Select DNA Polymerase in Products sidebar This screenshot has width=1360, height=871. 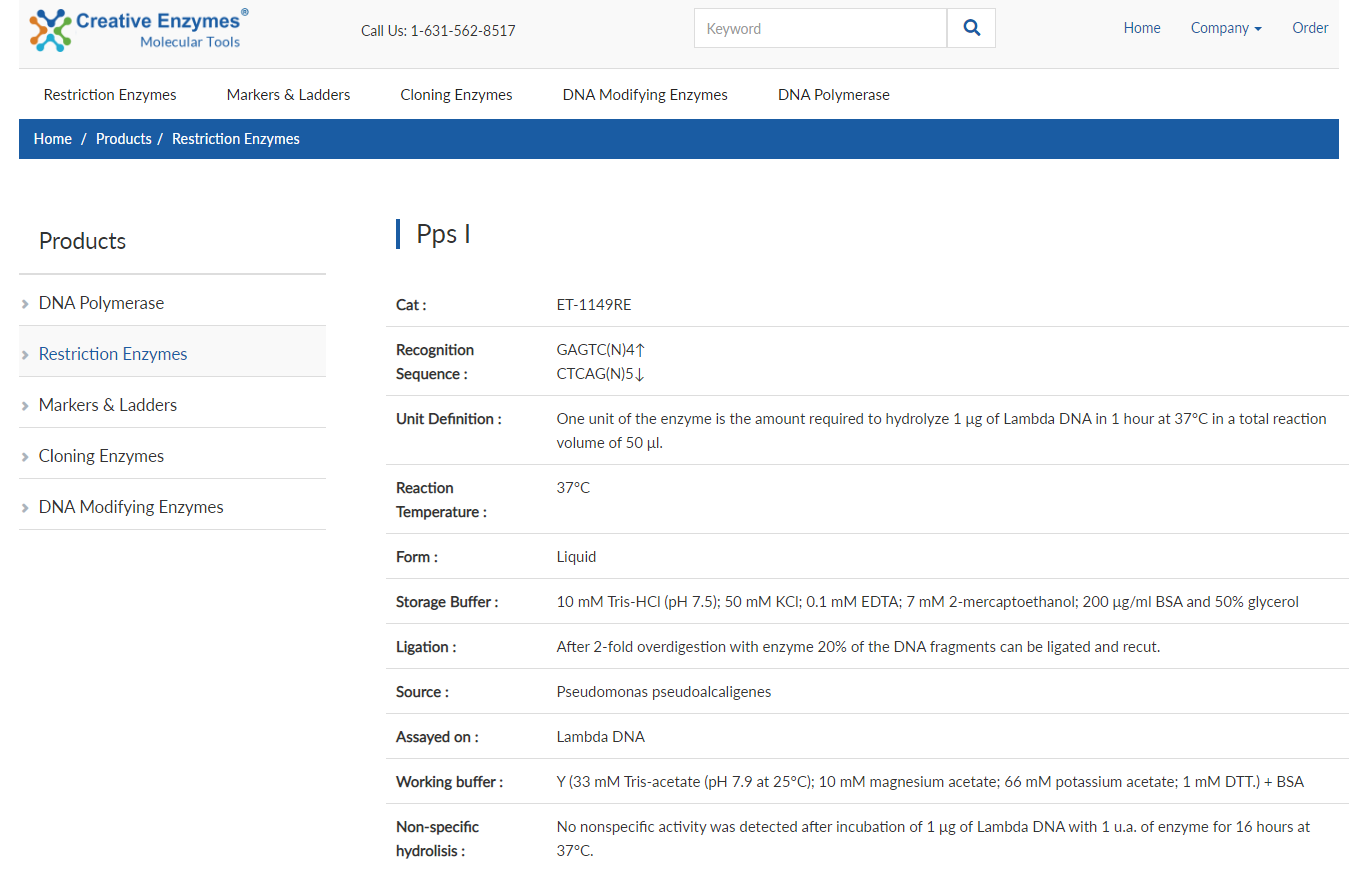(x=101, y=303)
